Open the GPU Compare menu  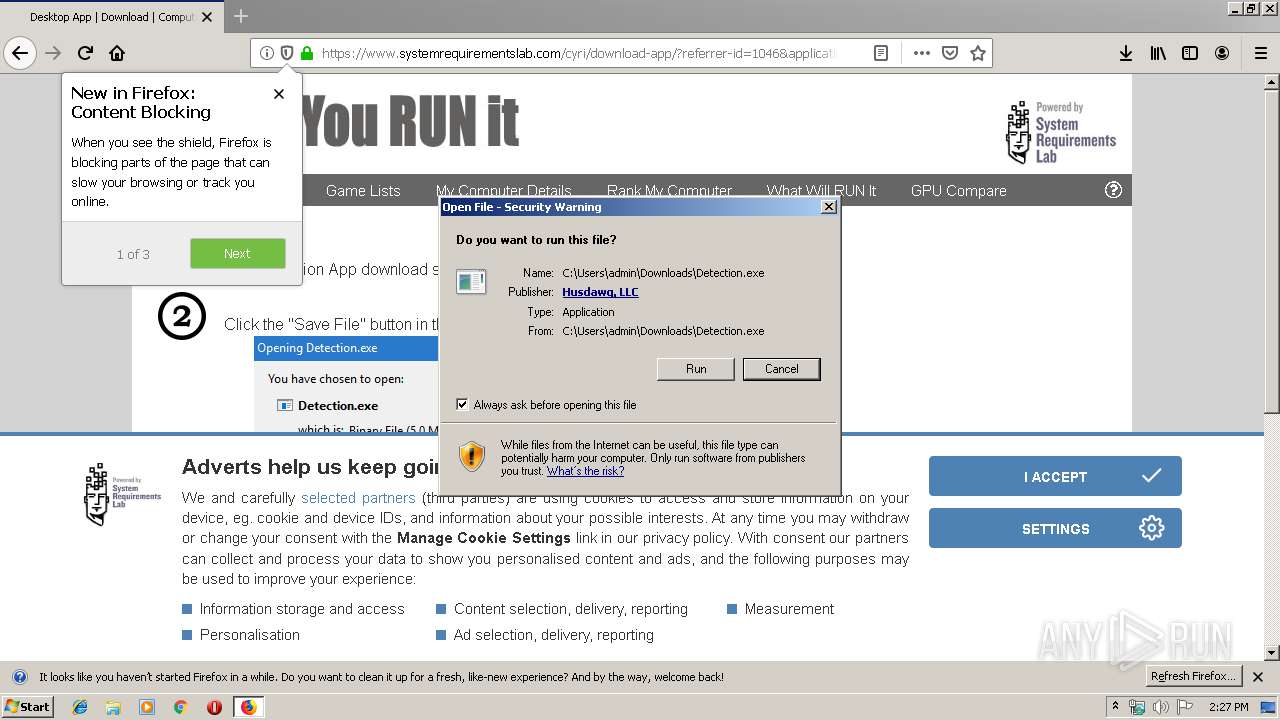click(x=959, y=190)
